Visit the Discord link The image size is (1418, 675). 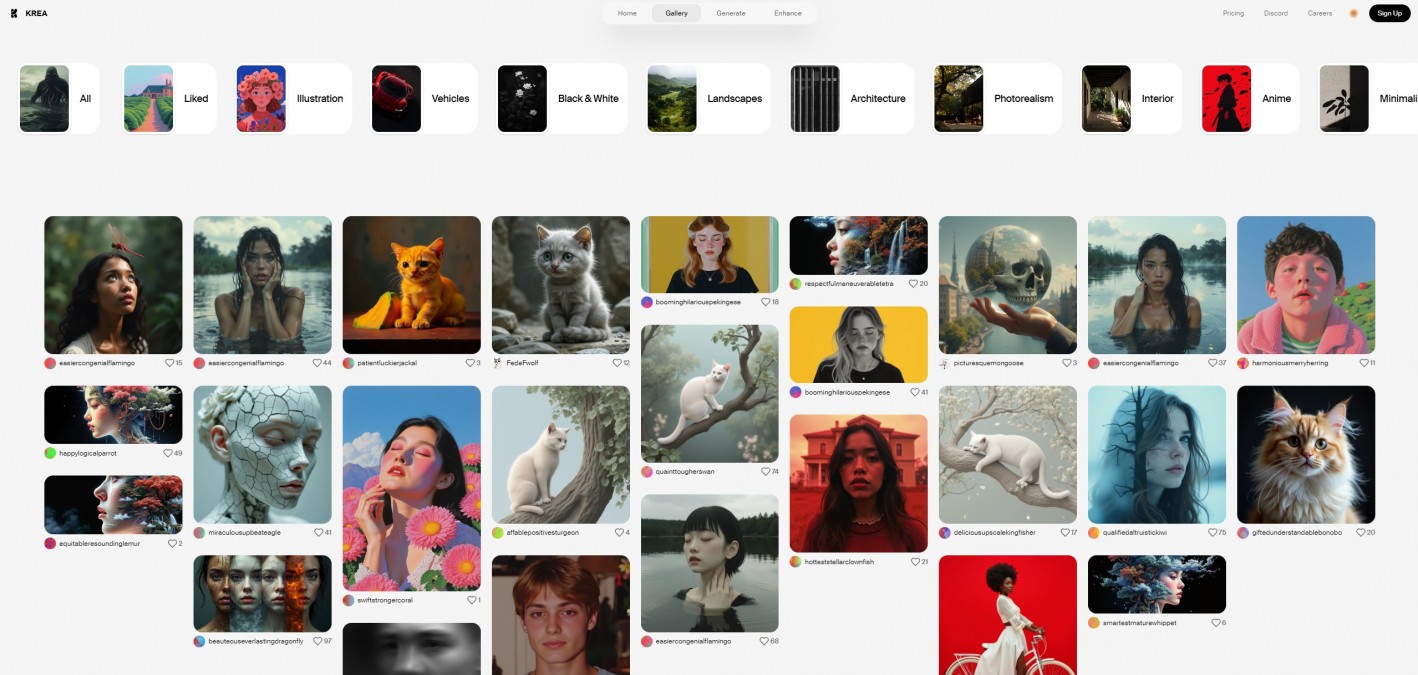(1275, 13)
